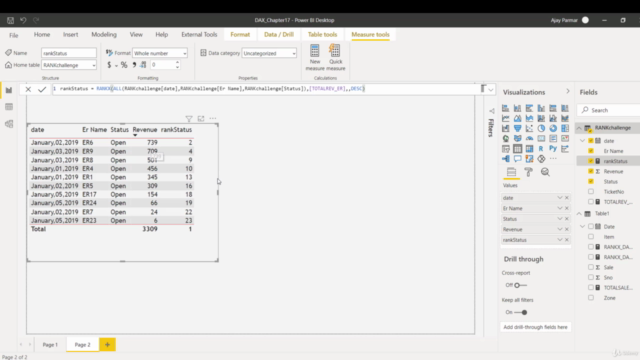Click the Save icon in title bar
Image resolution: width=640 pixels, height=360 pixels.
coord(10,20)
